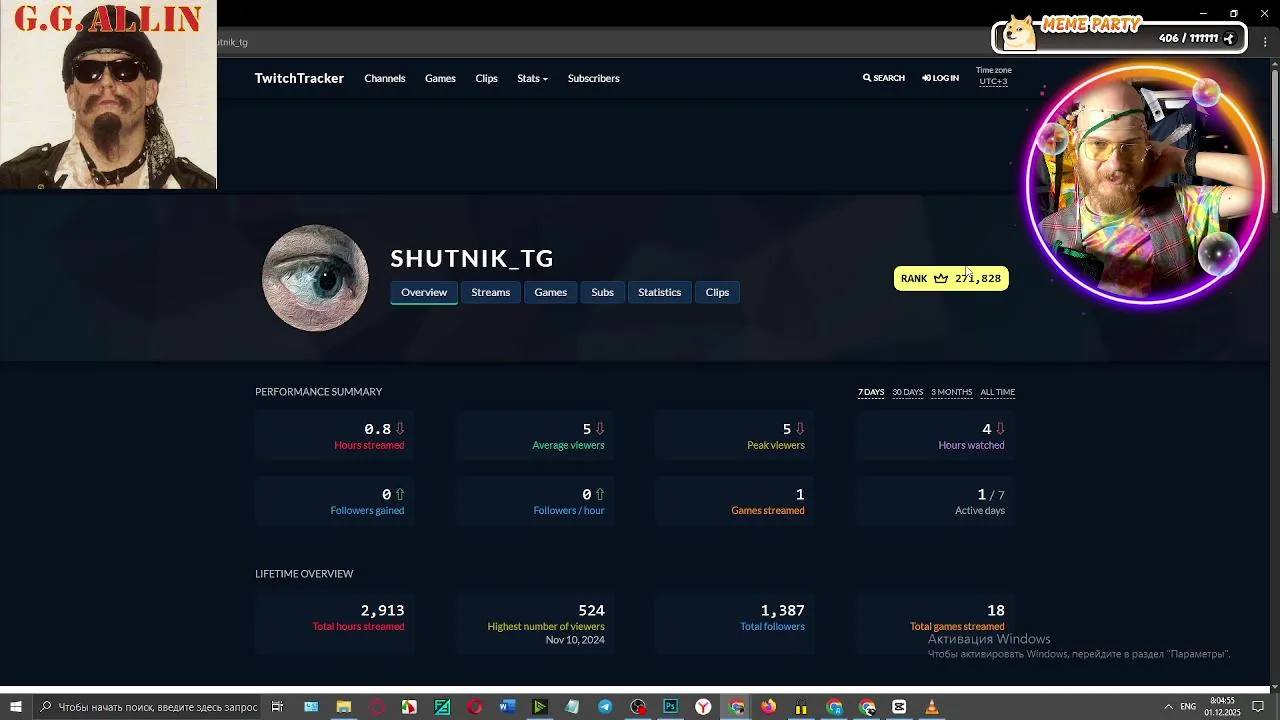The height and width of the screenshot is (720, 1280).
Task: Click the Games streamed stat
Action: [735, 502]
